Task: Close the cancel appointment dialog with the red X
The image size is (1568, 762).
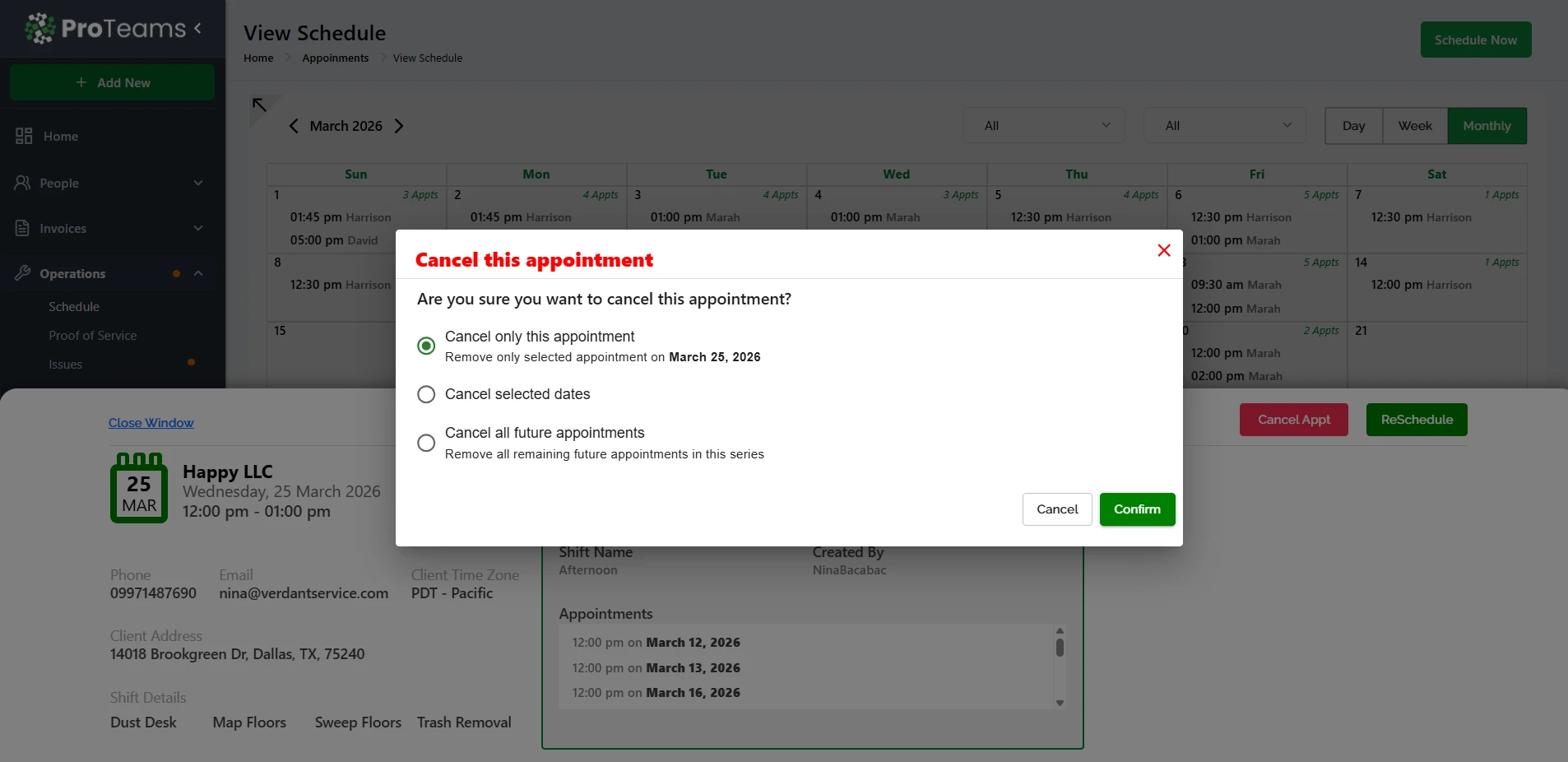Action: (1163, 250)
